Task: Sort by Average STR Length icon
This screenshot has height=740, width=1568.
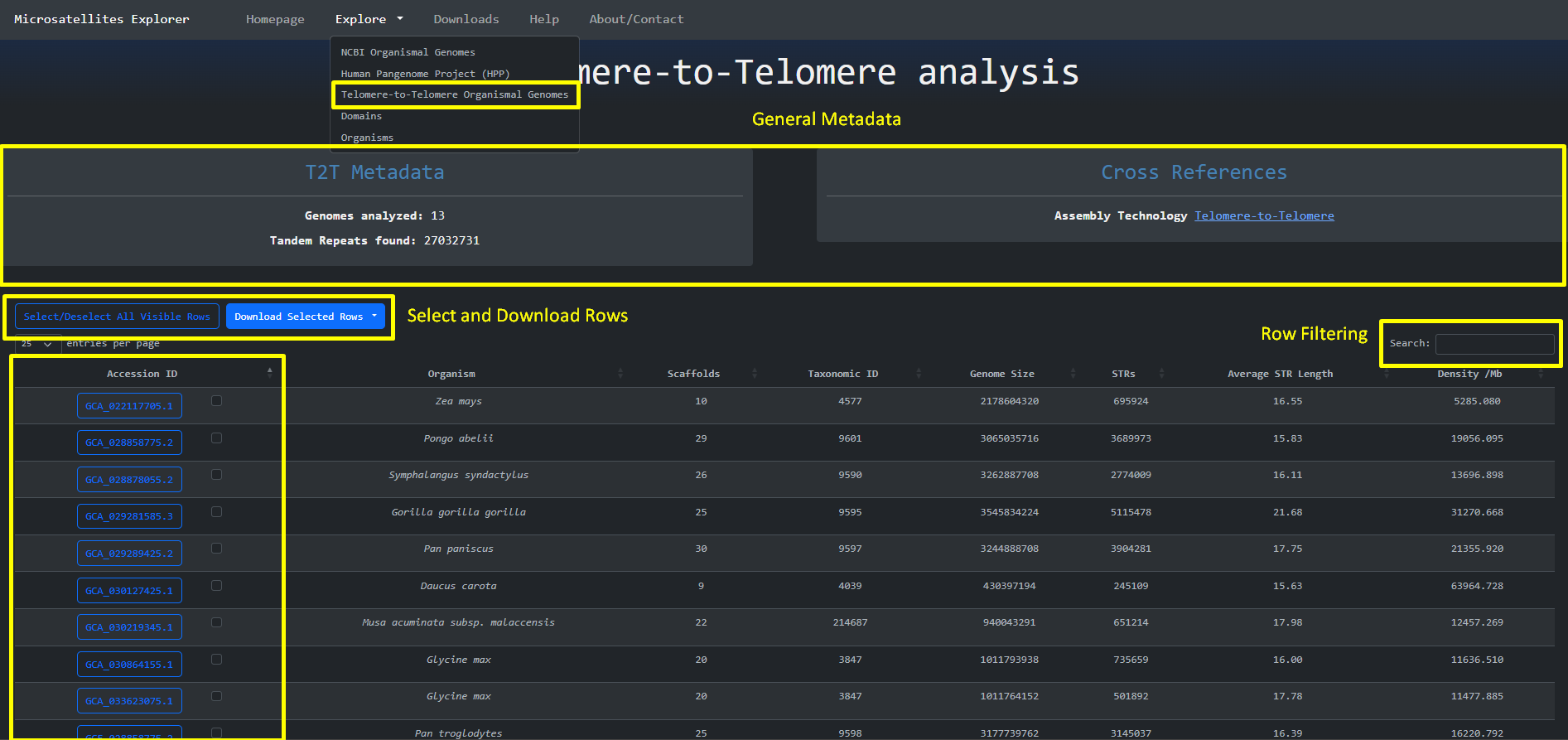Action: pos(1387,374)
